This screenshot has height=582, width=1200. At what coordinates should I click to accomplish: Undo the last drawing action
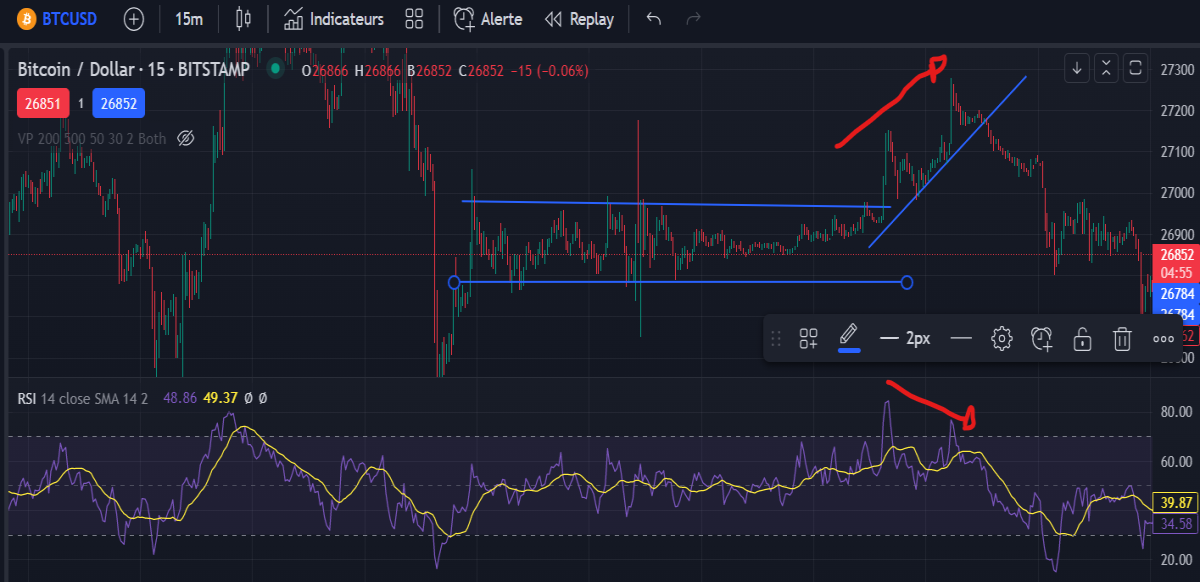(654, 19)
